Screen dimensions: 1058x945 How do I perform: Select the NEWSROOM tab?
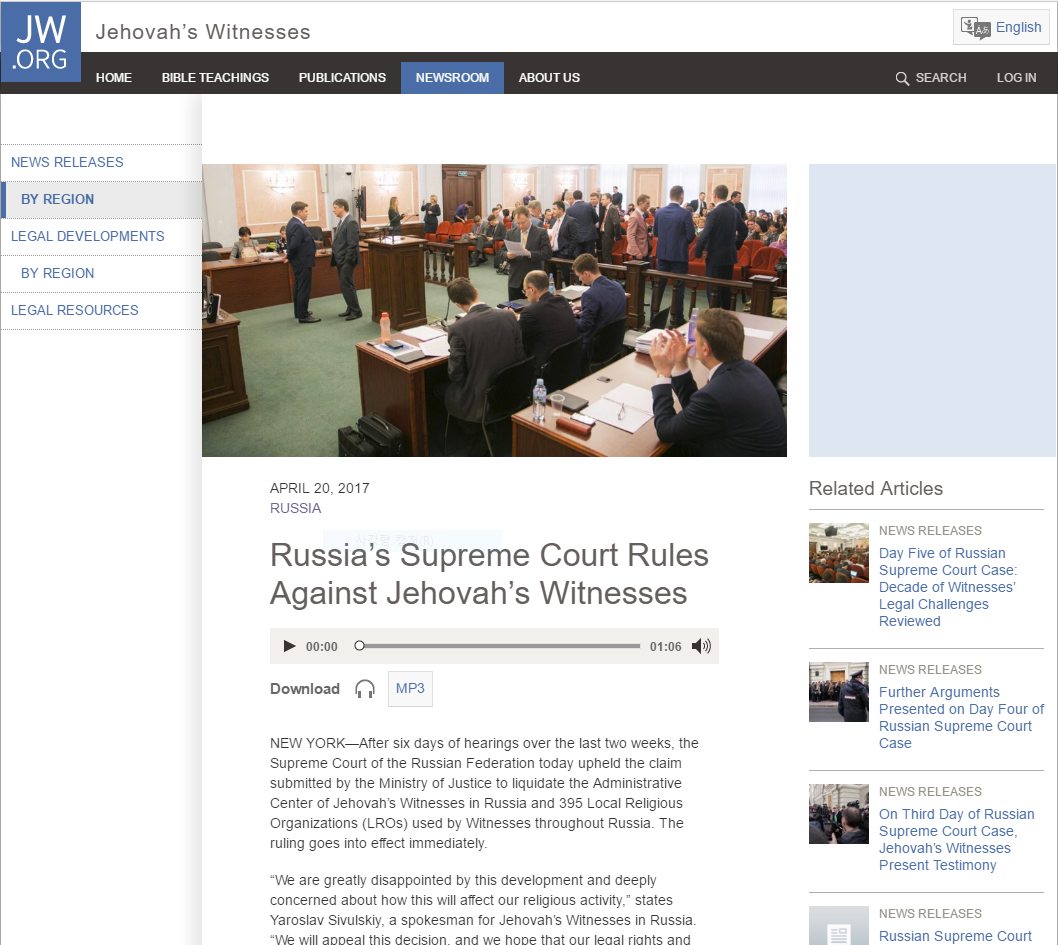click(452, 78)
